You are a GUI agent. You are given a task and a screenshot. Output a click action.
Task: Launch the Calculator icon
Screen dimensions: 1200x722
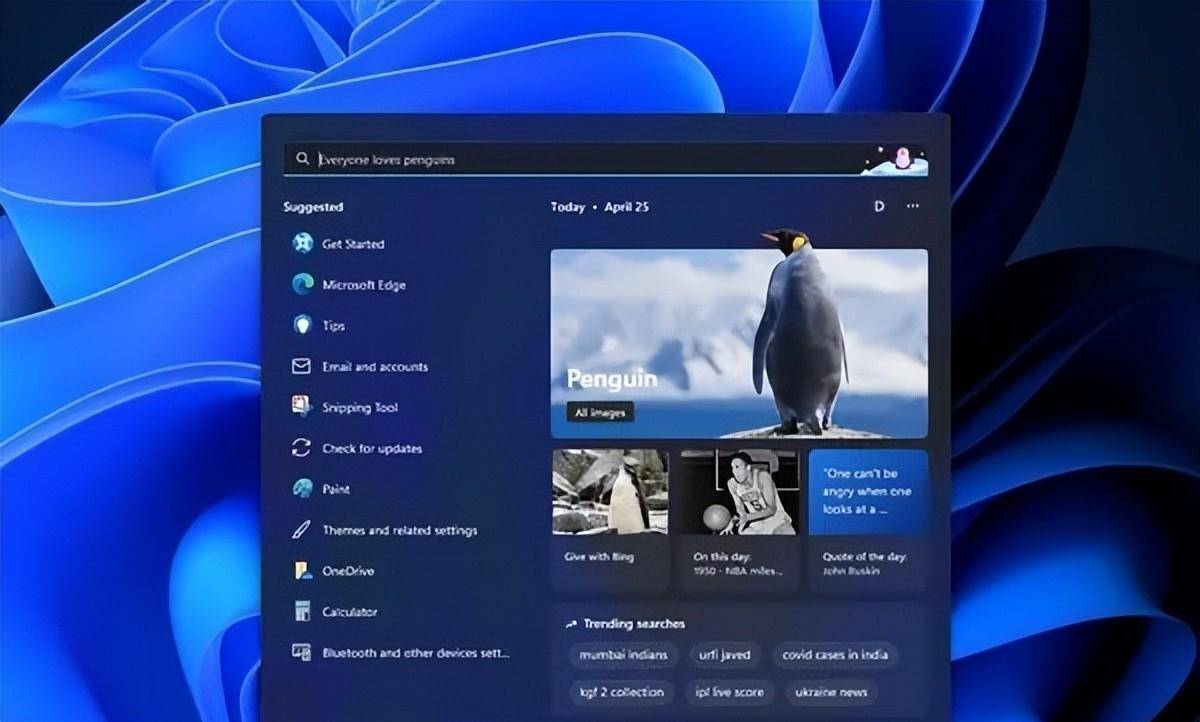[x=302, y=611]
